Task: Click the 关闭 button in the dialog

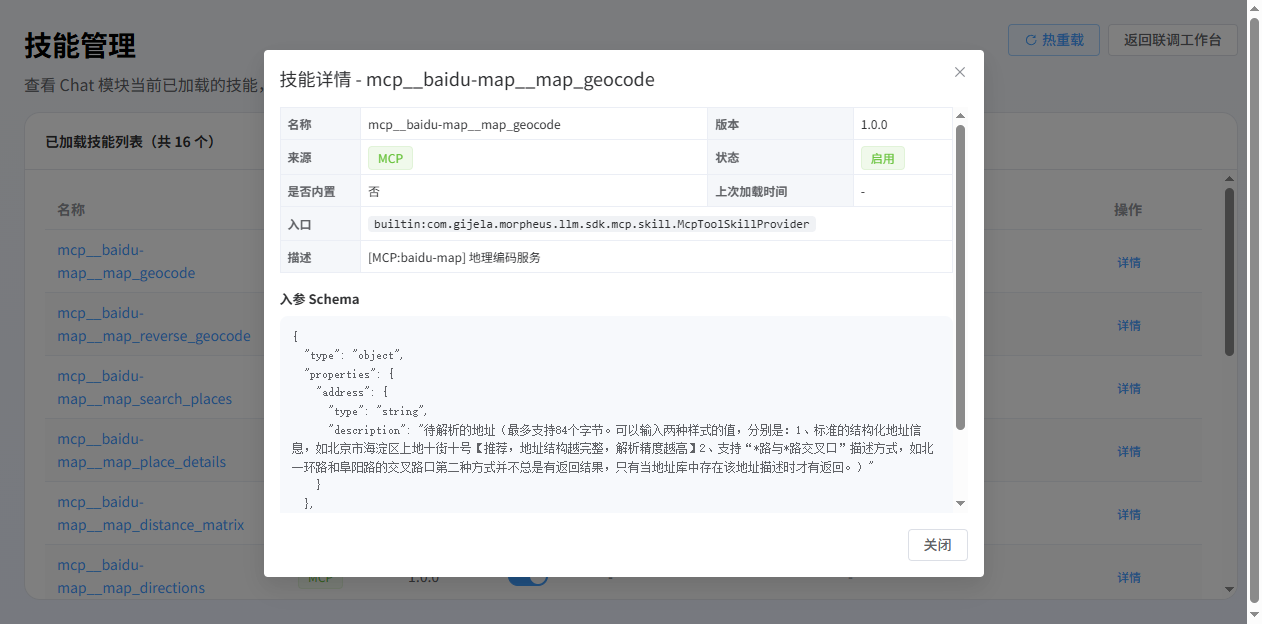Action: pyautogui.click(x=937, y=545)
